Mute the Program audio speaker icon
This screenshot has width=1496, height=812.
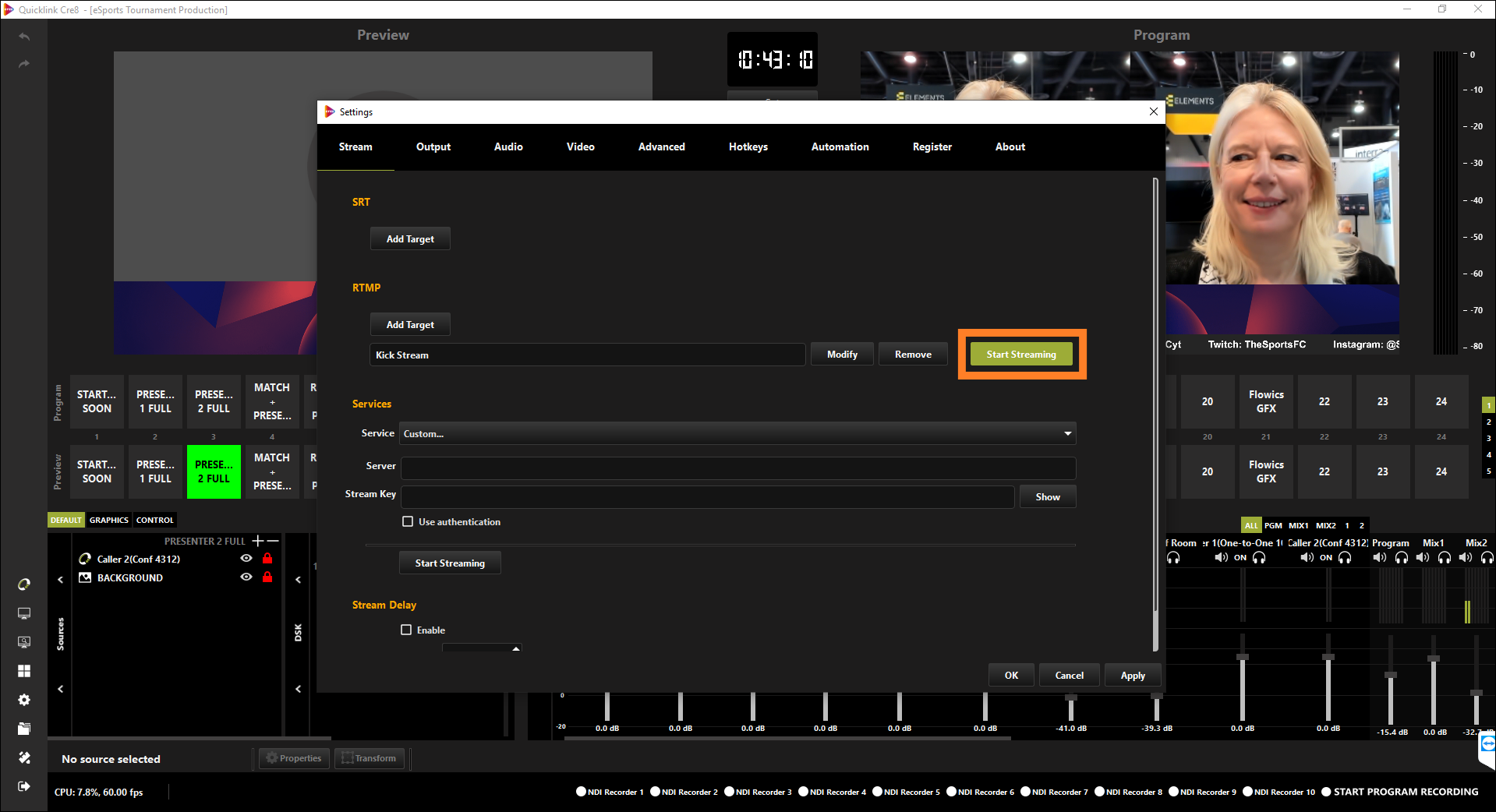[x=1379, y=557]
